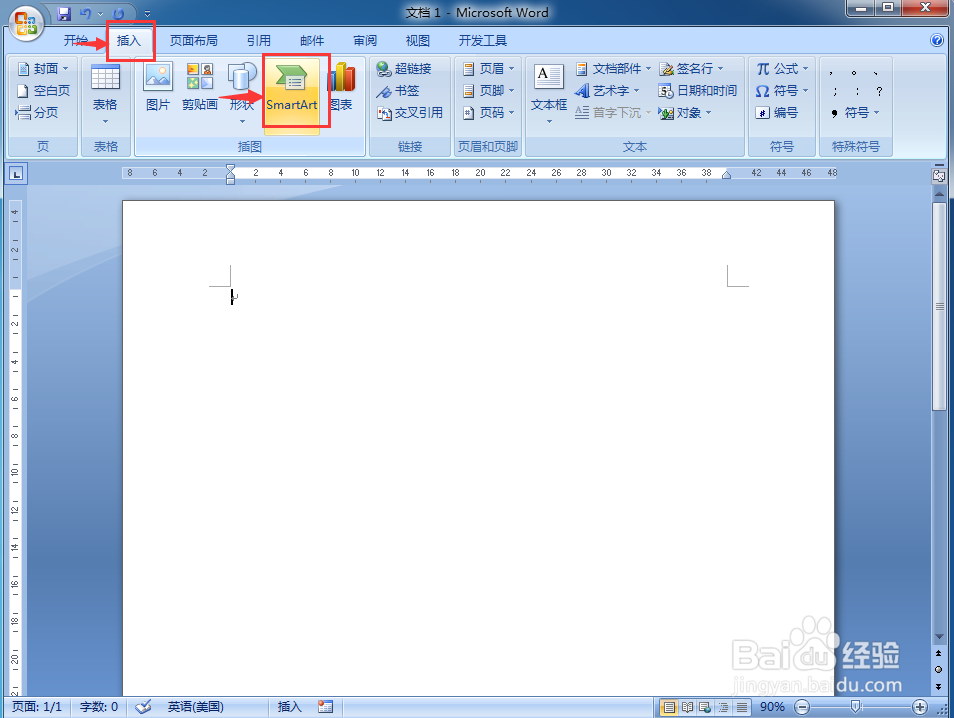Viewport: 954px width, 718px height.
Task: Insert a 分页 page break
Action: (x=37, y=113)
